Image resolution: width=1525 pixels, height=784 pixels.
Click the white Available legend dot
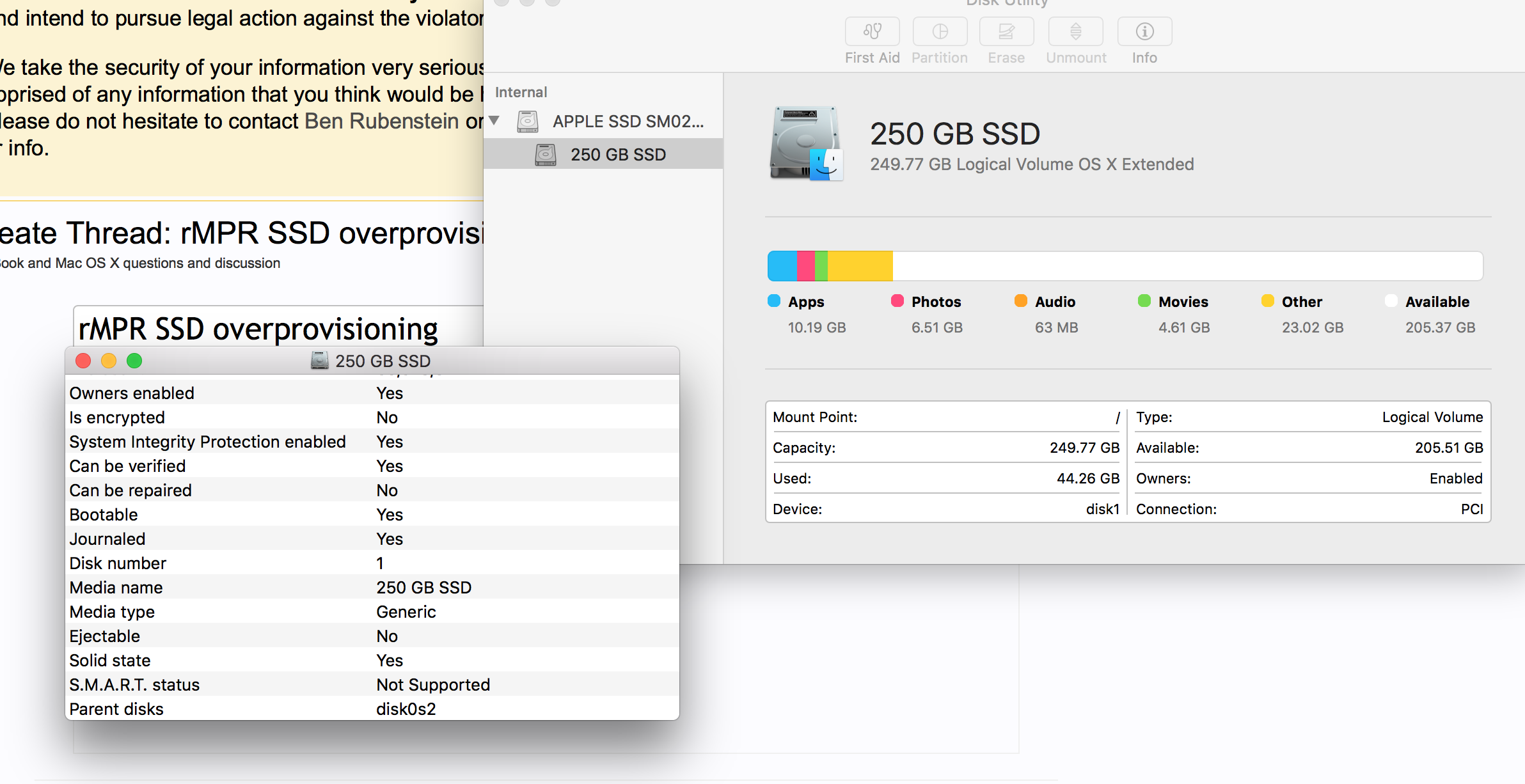click(x=1391, y=301)
